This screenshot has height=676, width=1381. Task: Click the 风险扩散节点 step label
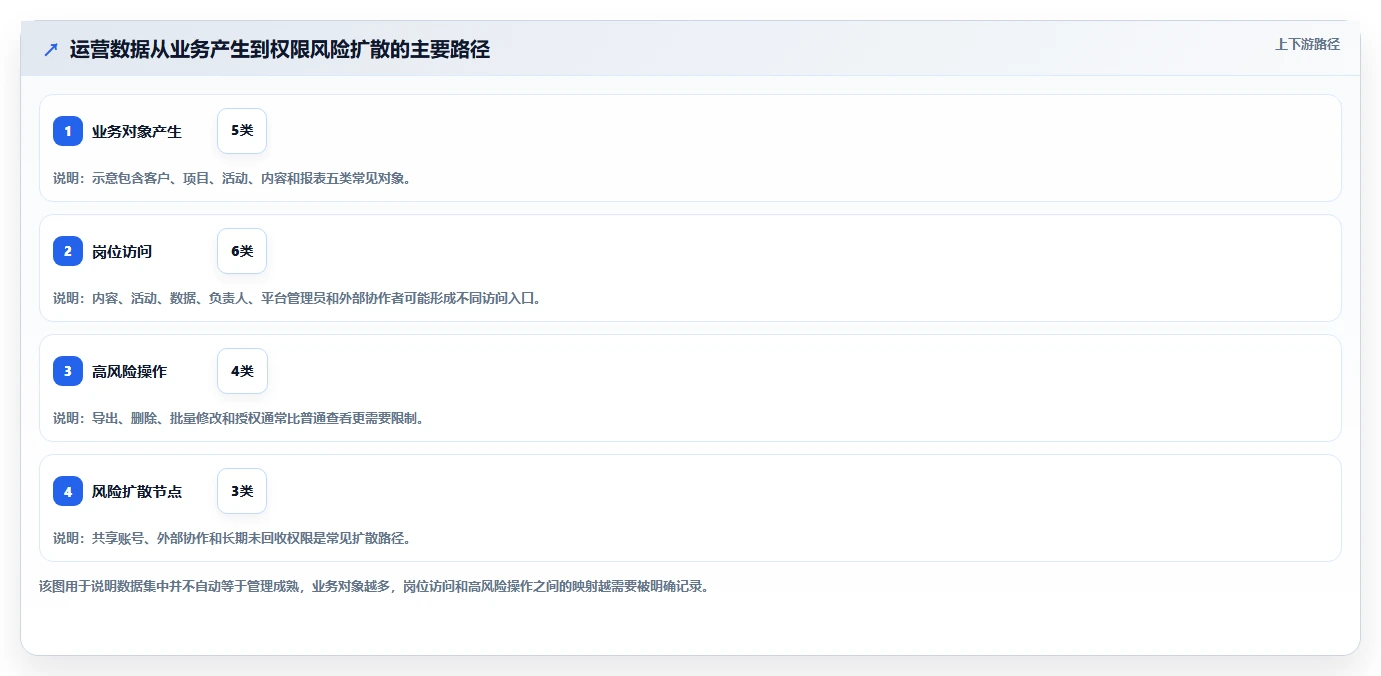coord(137,491)
